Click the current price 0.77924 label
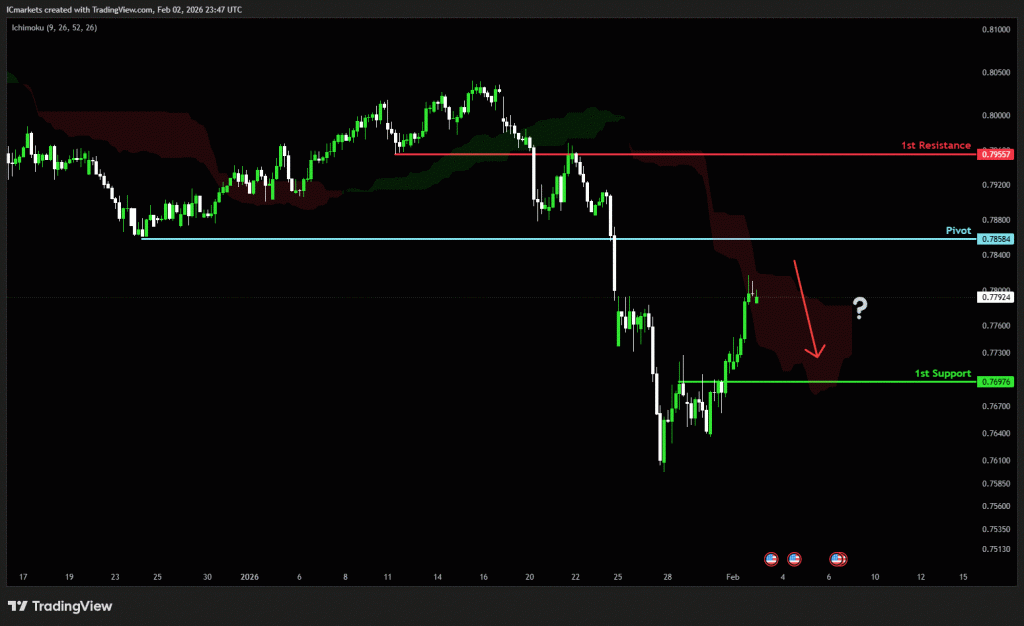 996,297
